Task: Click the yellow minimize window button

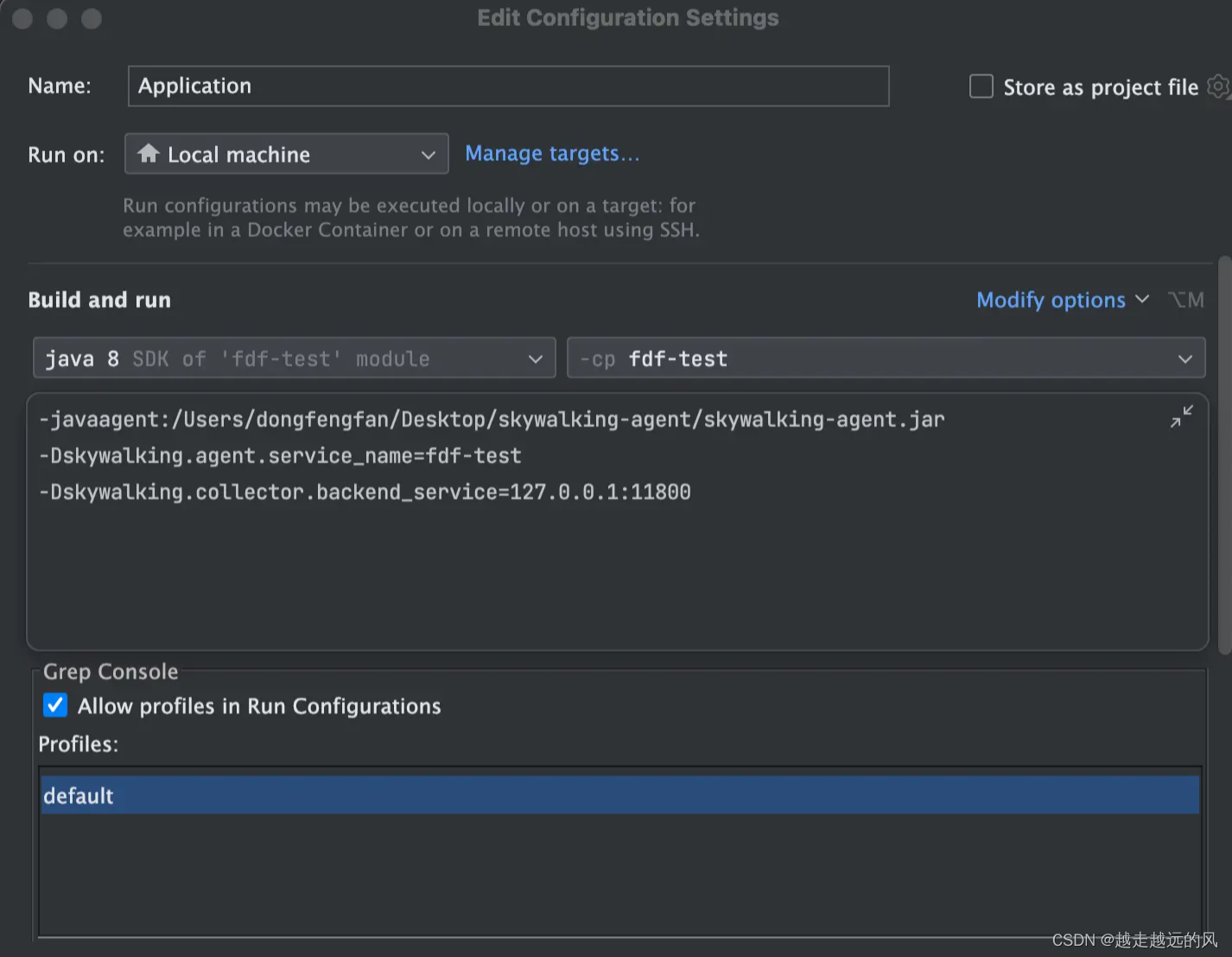Action: pos(57,18)
